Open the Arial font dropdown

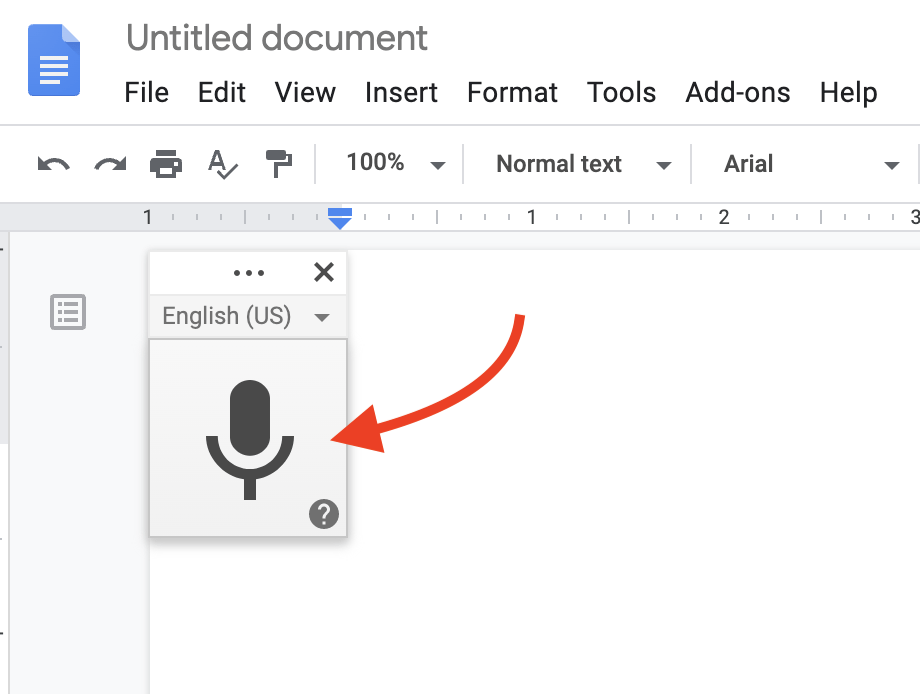click(x=810, y=164)
